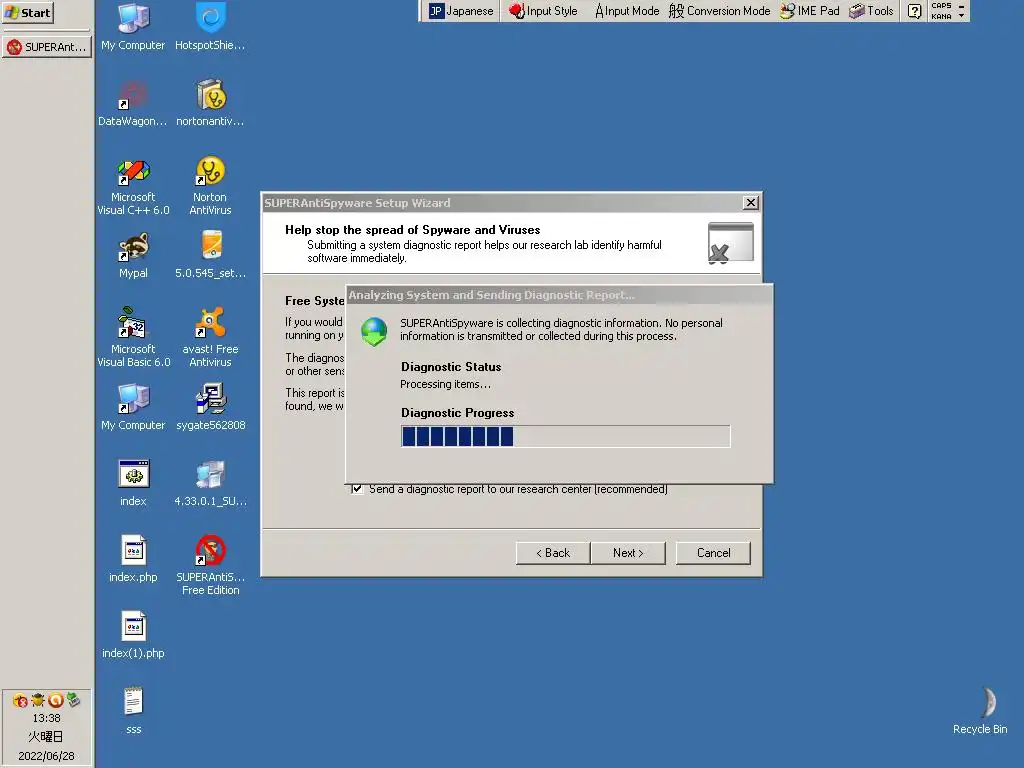Click the SUPERAntiSpyware red tray icon
Image resolution: width=1024 pixels, height=768 pixels.
[x=20, y=701]
